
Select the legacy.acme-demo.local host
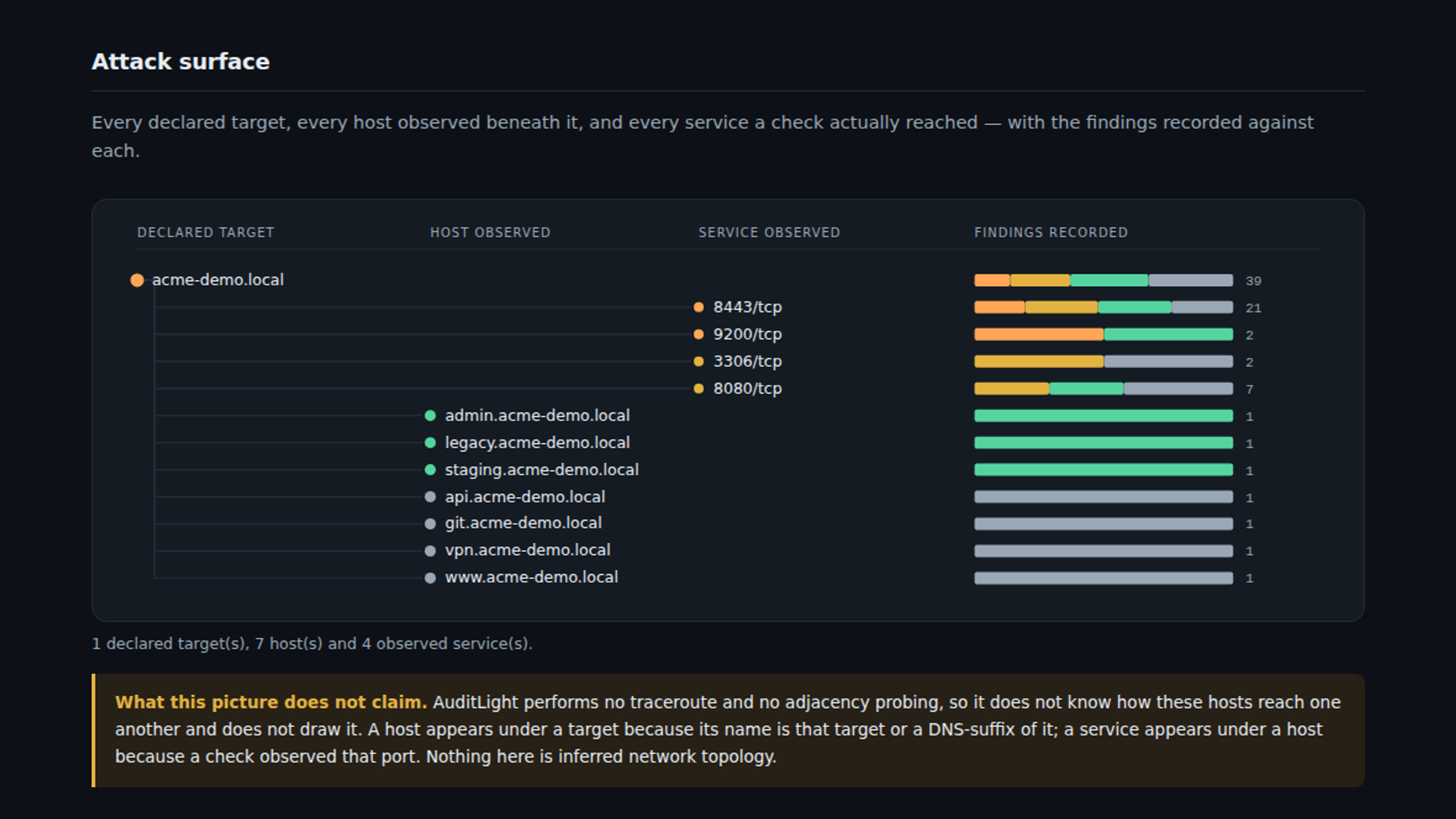537,442
